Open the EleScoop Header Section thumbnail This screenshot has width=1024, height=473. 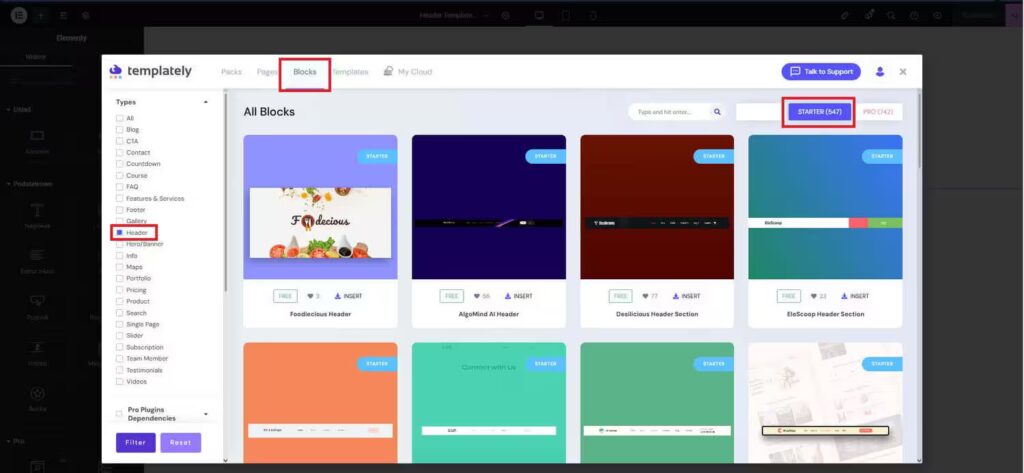825,207
